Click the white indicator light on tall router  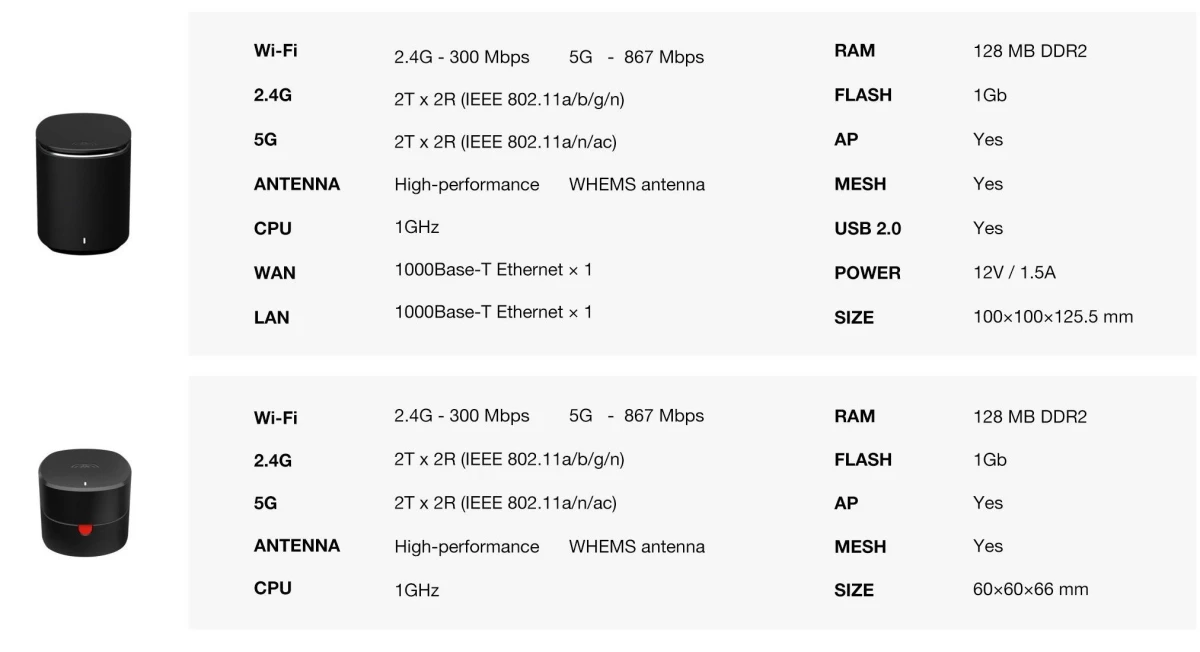click(84, 240)
